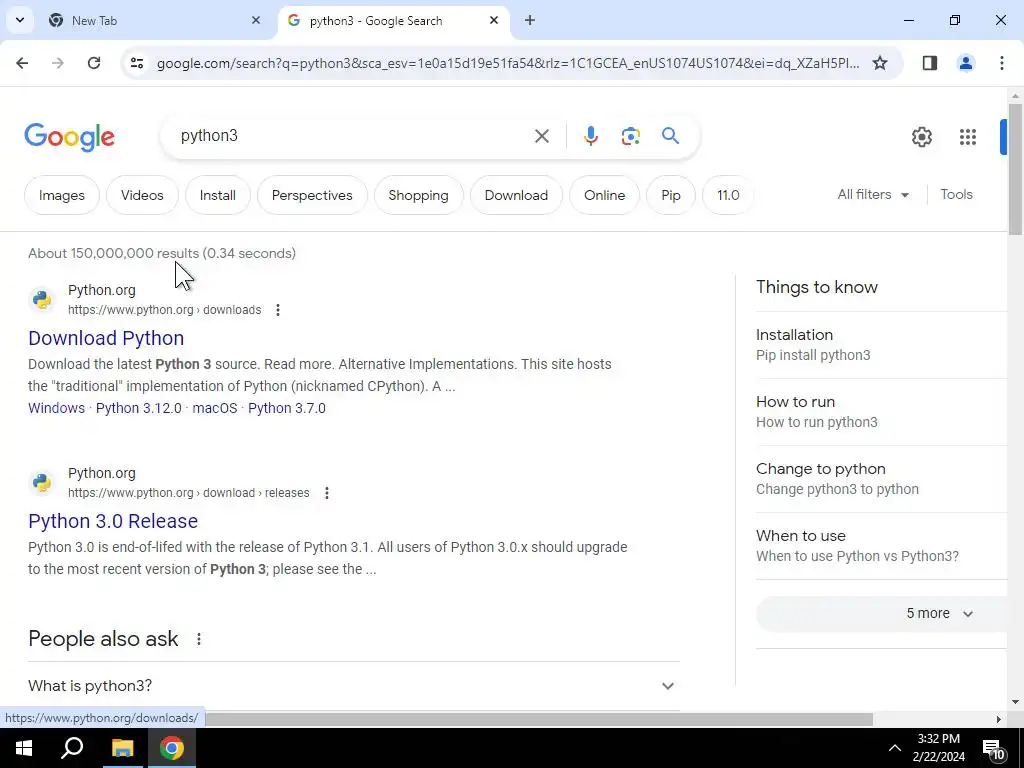The height and width of the screenshot is (768, 1024).
Task: Filter results by Videos
Action: (x=142, y=195)
